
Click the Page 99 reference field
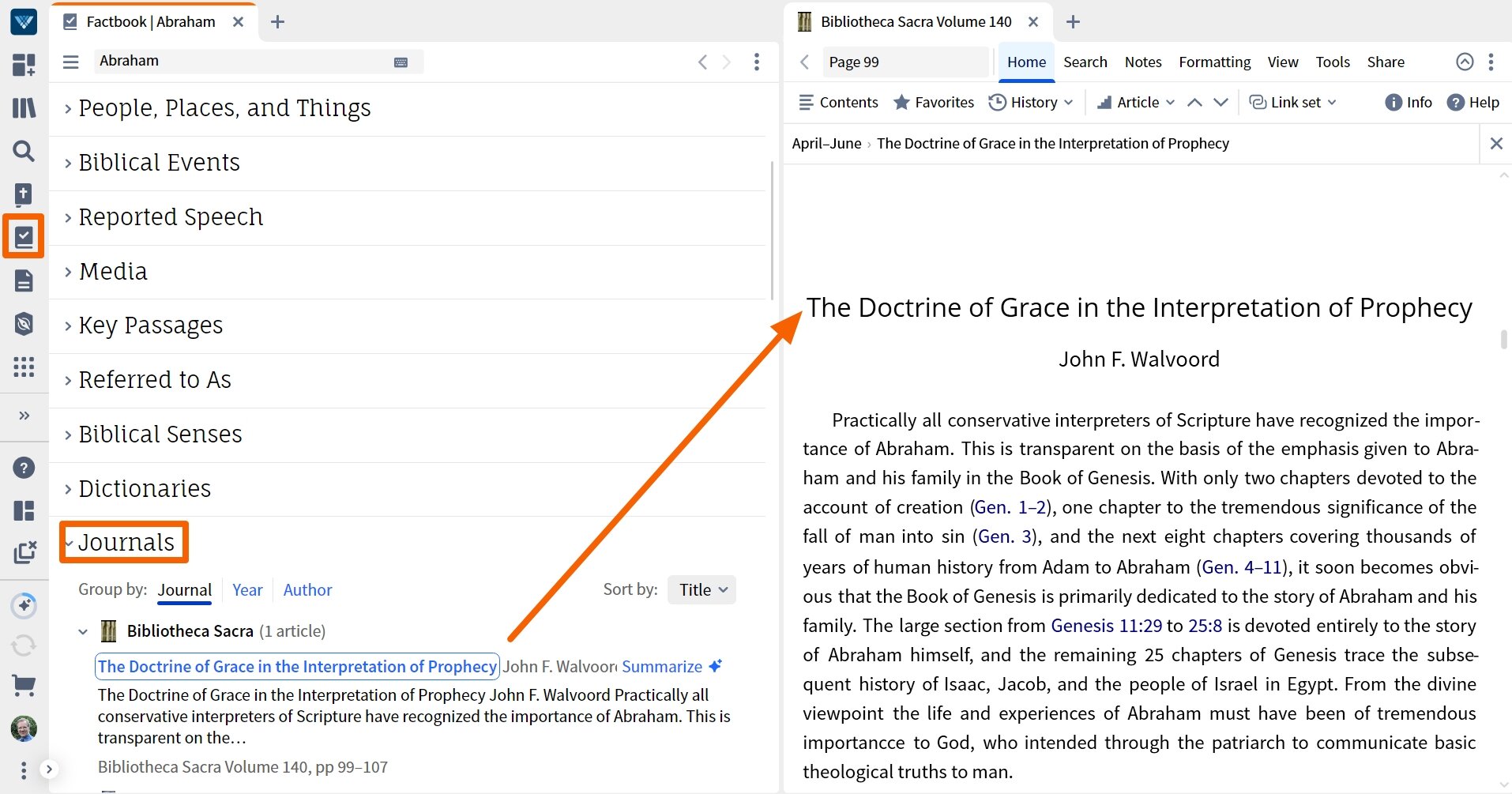tap(905, 62)
